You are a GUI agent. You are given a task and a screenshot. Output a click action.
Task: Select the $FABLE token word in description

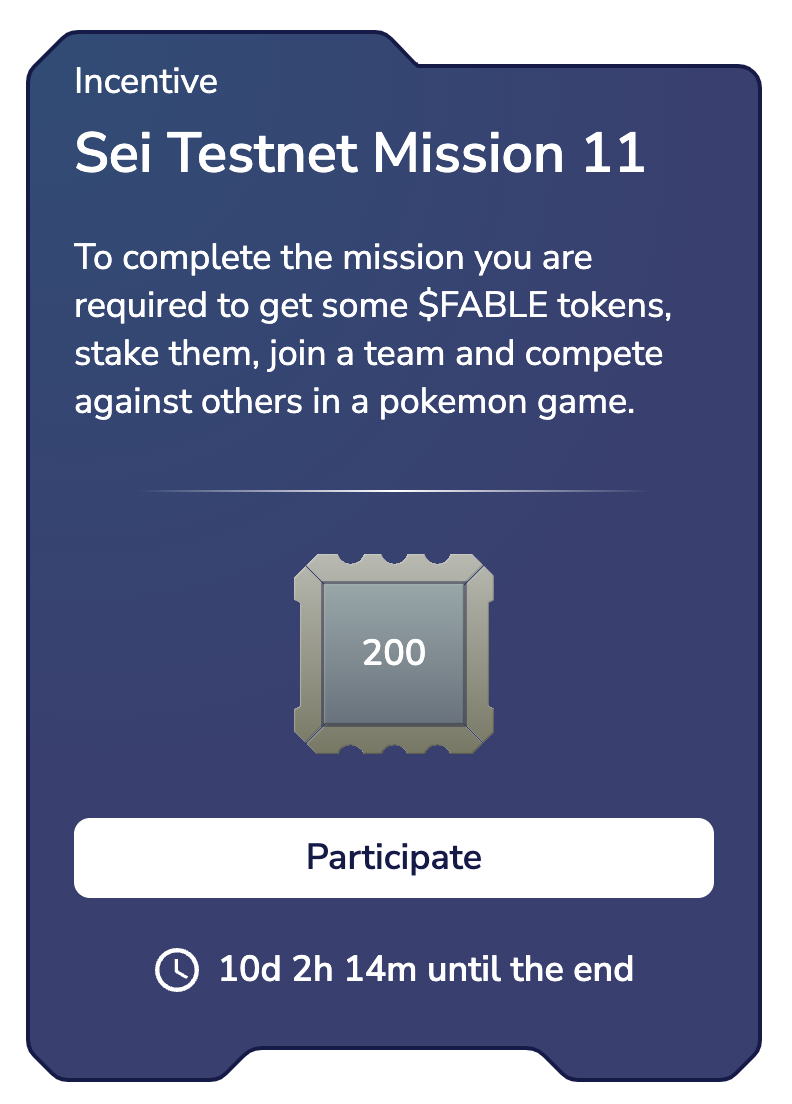pyautogui.click(x=483, y=306)
